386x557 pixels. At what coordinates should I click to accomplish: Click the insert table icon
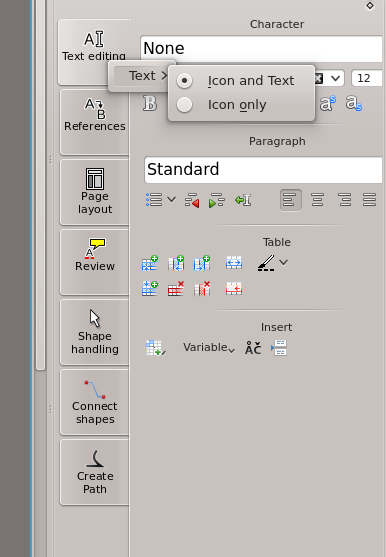155,348
